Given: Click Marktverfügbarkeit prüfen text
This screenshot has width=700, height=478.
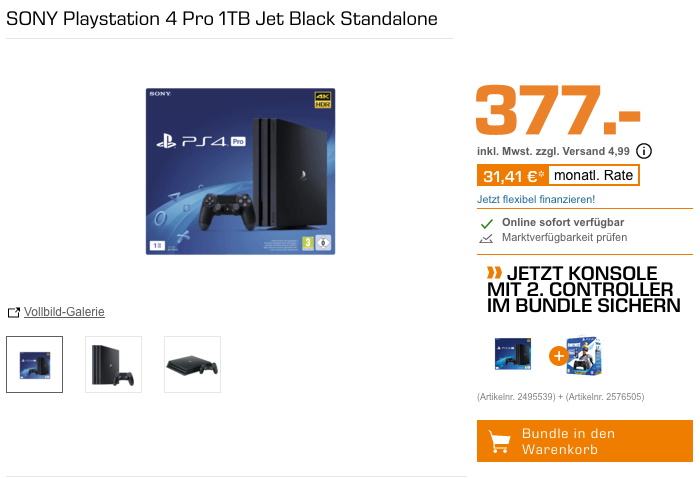Looking at the screenshot, I should (564, 237).
